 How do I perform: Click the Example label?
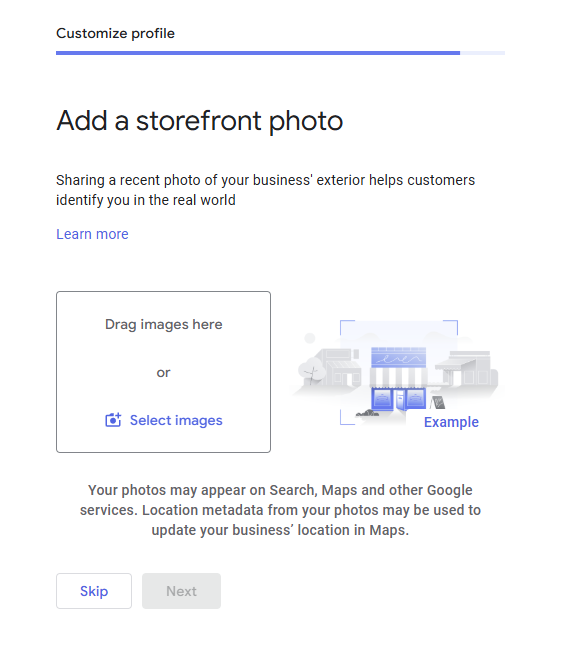click(451, 422)
